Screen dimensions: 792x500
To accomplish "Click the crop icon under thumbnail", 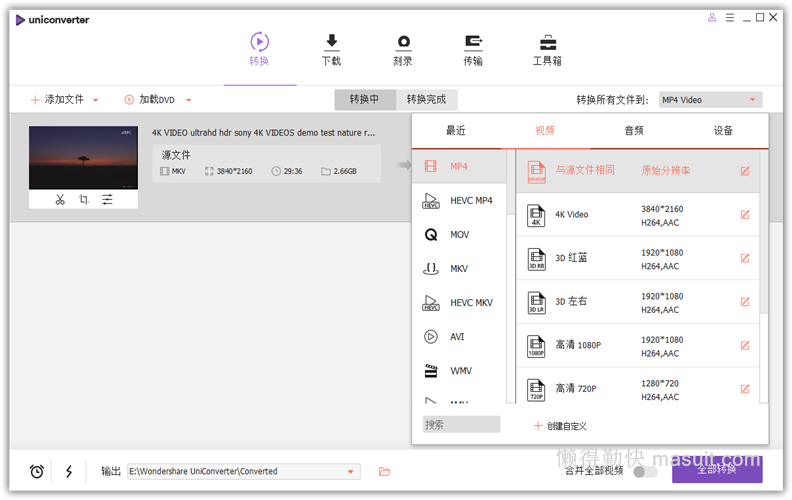I will click(x=84, y=199).
